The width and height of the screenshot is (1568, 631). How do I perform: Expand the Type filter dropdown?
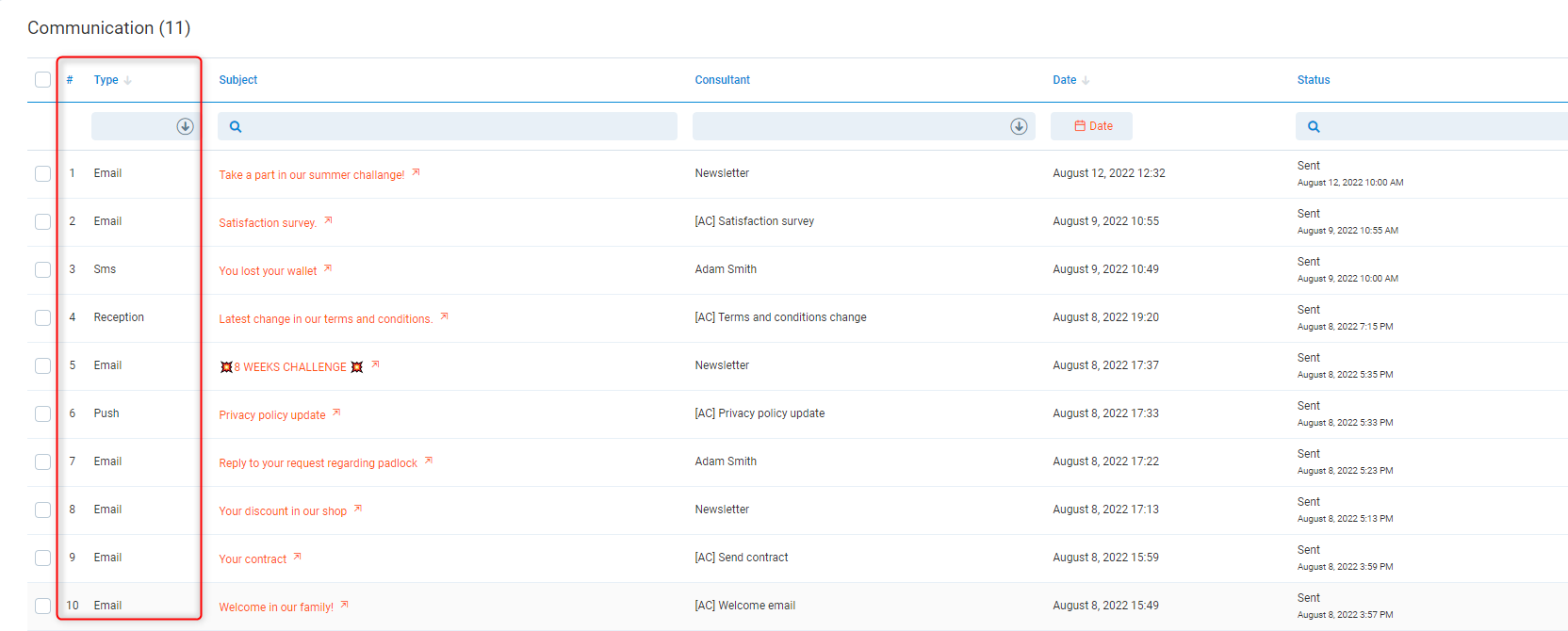coord(185,126)
